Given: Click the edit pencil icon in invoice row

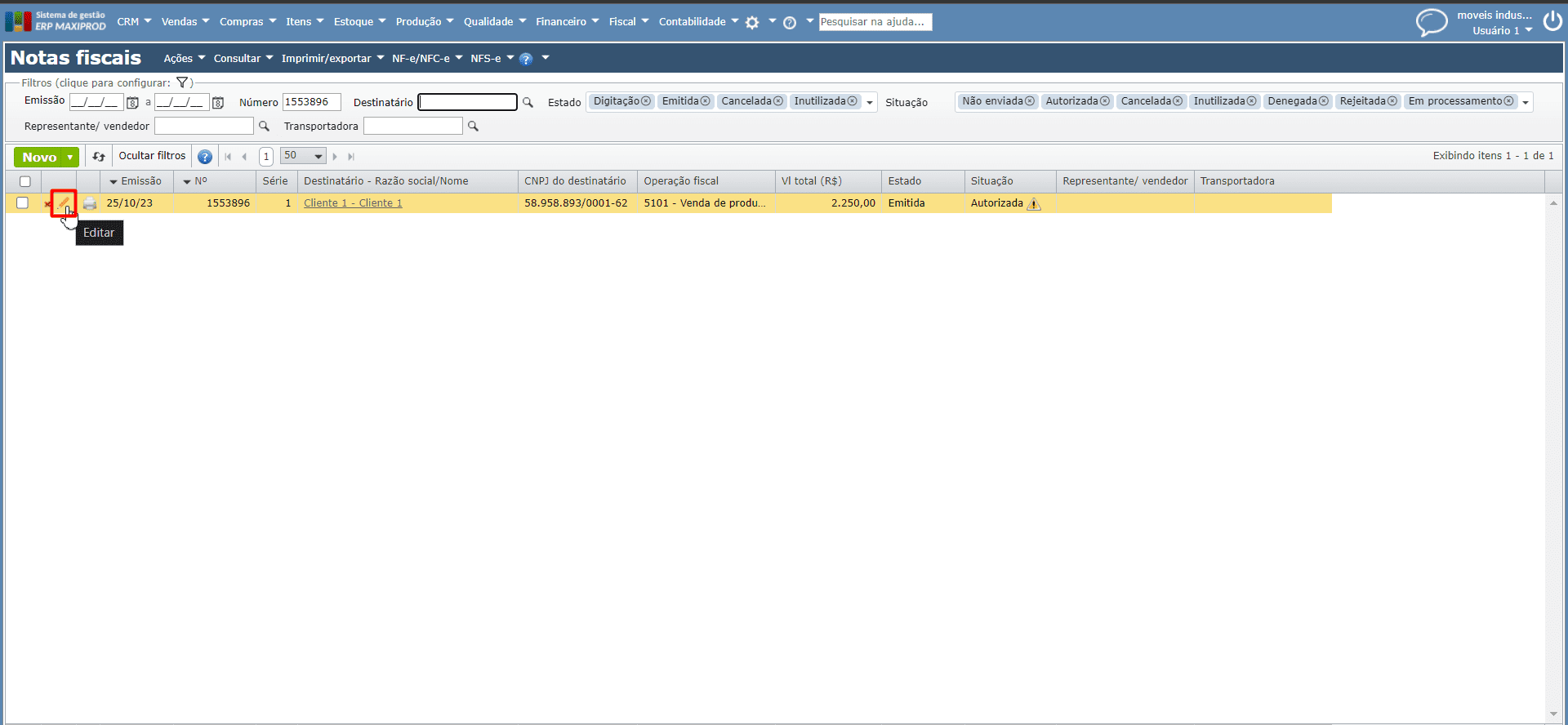Looking at the screenshot, I should click(64, 203).
